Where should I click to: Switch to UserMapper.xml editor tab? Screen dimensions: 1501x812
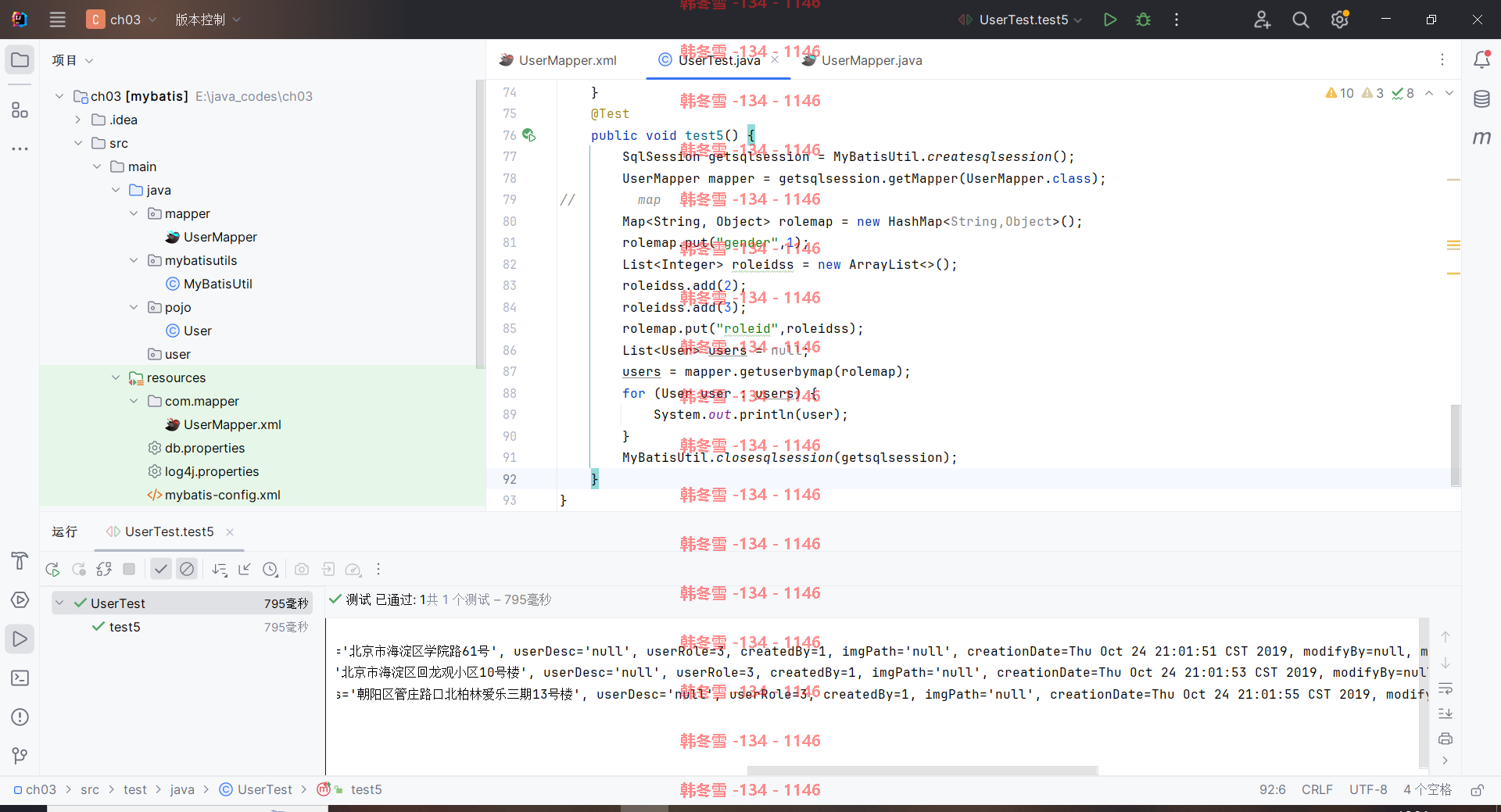pos(558,60)
